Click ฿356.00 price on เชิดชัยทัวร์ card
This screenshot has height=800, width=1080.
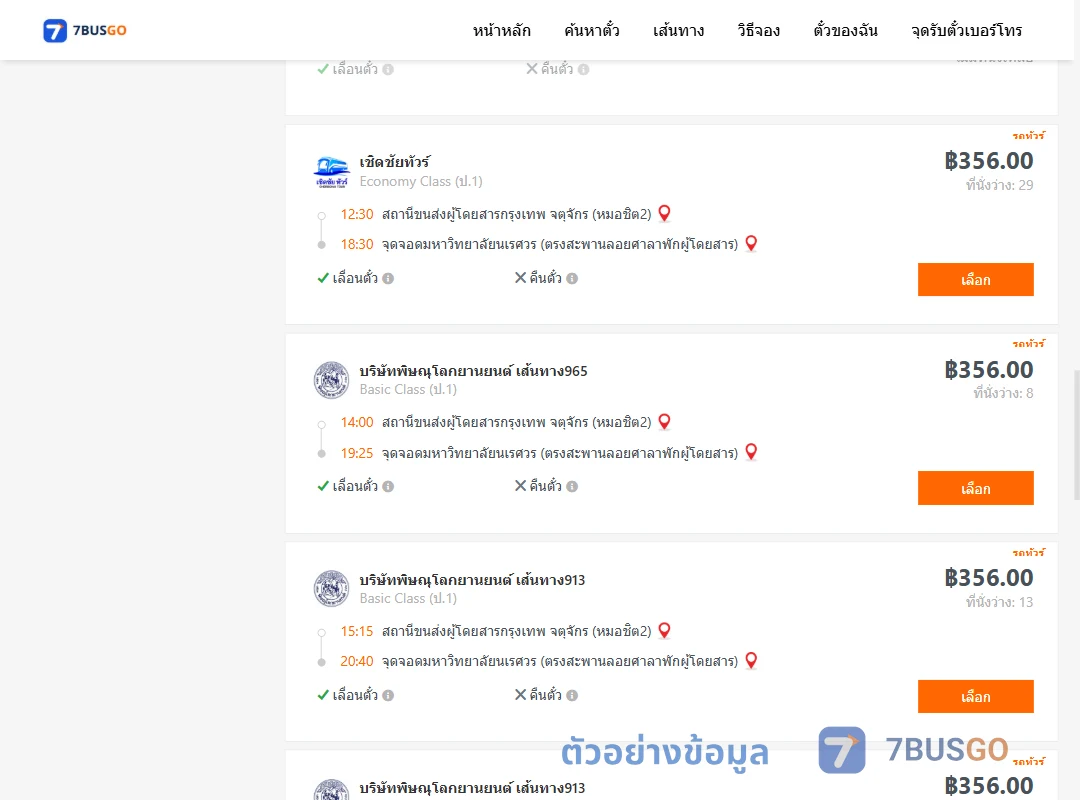click(x=989, y=161)
